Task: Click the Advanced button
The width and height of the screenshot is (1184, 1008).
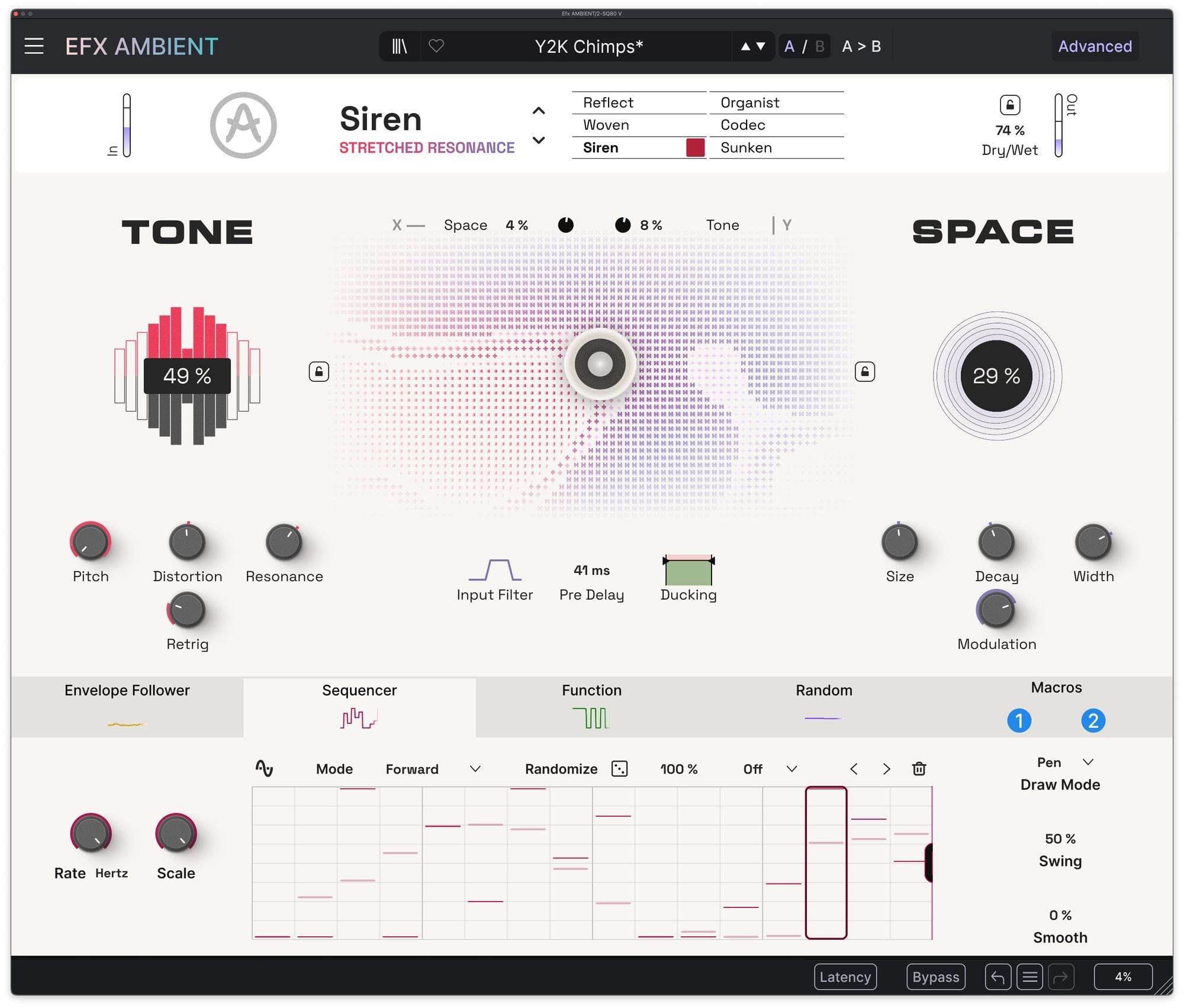Action: coord(1095,46)
